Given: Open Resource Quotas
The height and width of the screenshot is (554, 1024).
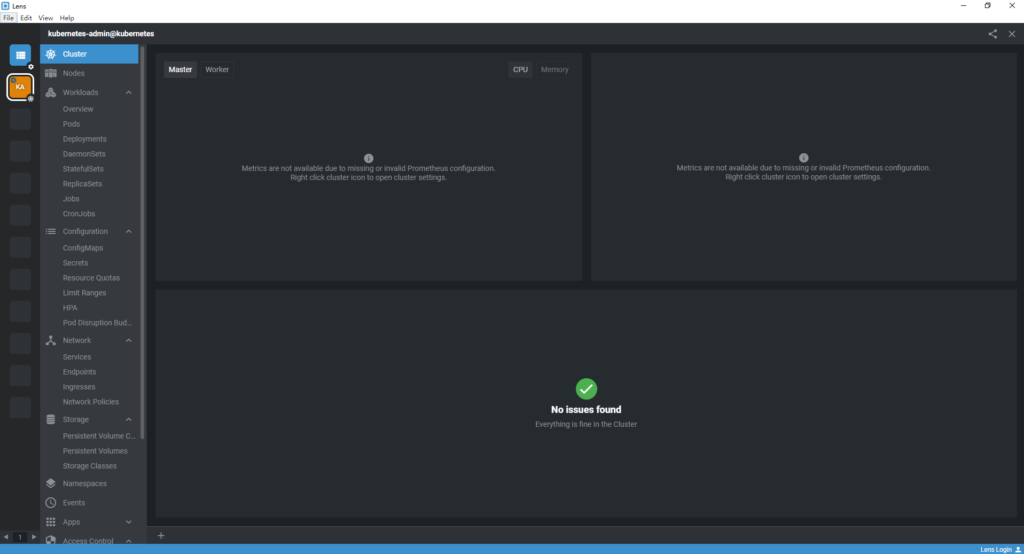Looking at the screenshot, I should tap(91, 278).
